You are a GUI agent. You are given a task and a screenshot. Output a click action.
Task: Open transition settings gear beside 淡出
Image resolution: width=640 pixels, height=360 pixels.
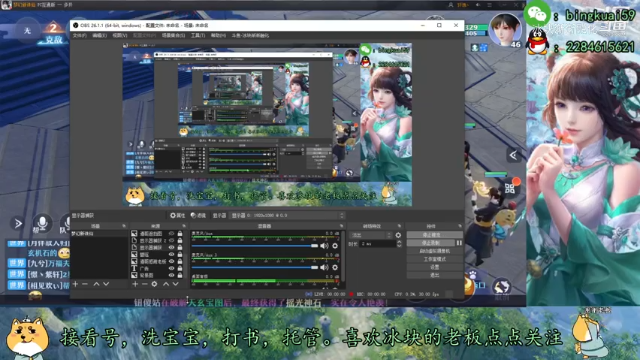pyautogui.click(x=398, y=235)
